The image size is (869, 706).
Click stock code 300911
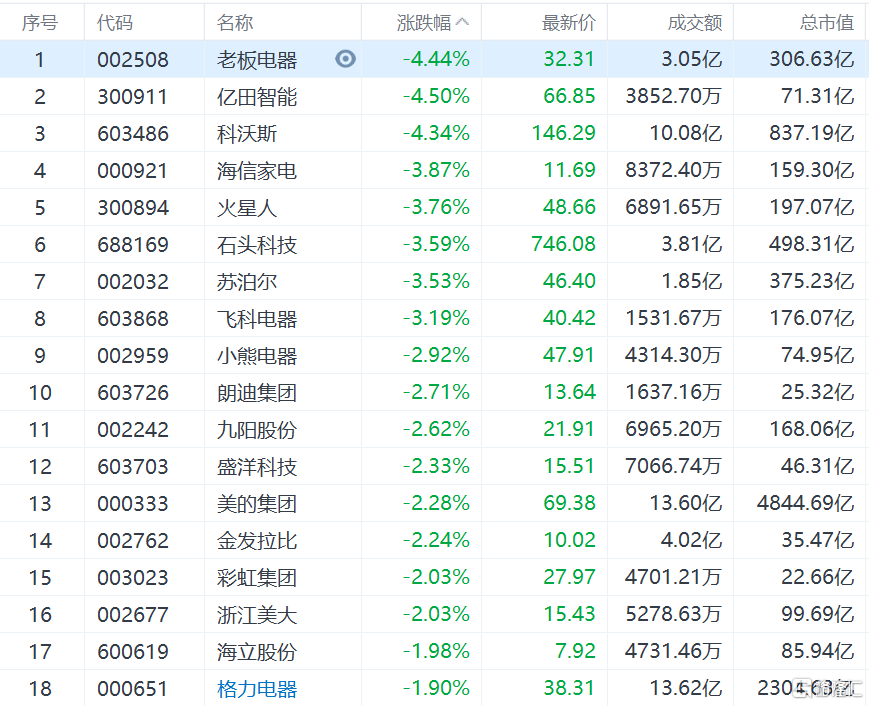tap(133, 96)
